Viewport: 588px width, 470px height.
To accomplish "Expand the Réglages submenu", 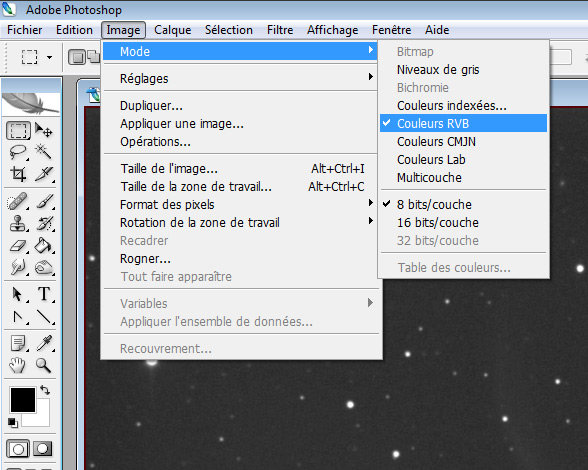I will 240,78.
